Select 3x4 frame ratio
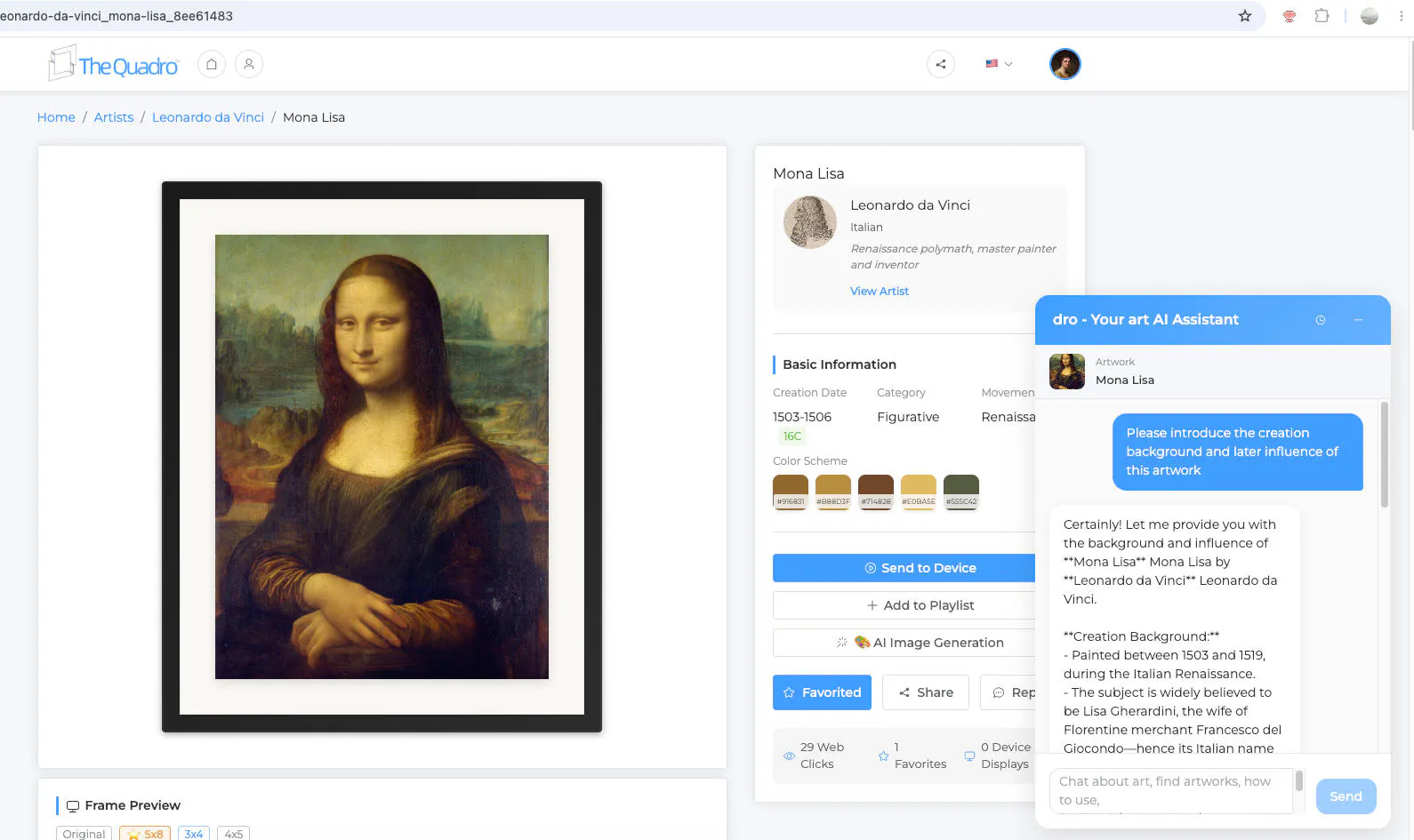The width and height of the screenshot is (1414, 840). pyautogui.click(x=194, y=834)
